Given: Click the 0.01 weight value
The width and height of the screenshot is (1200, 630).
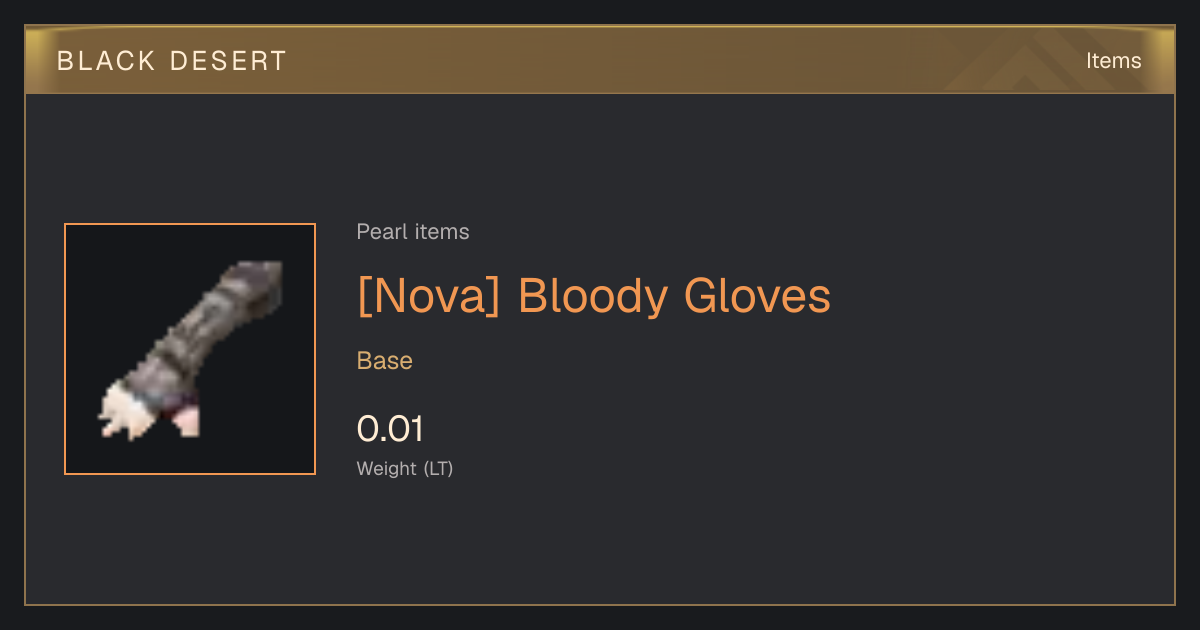Looking at the screenshot, I should 390,429.
